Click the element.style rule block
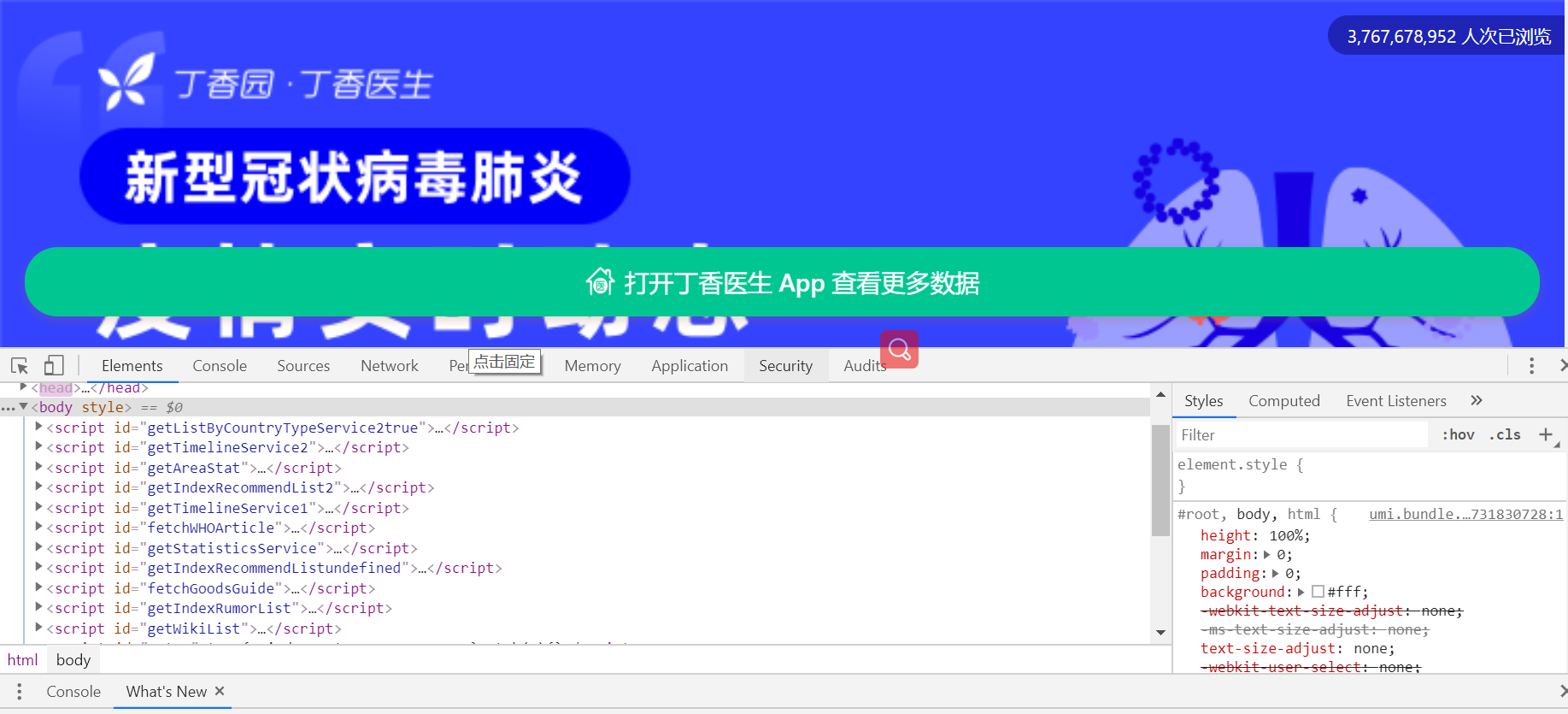This screenshot has width=1568, height=714. coord(1370,475)
